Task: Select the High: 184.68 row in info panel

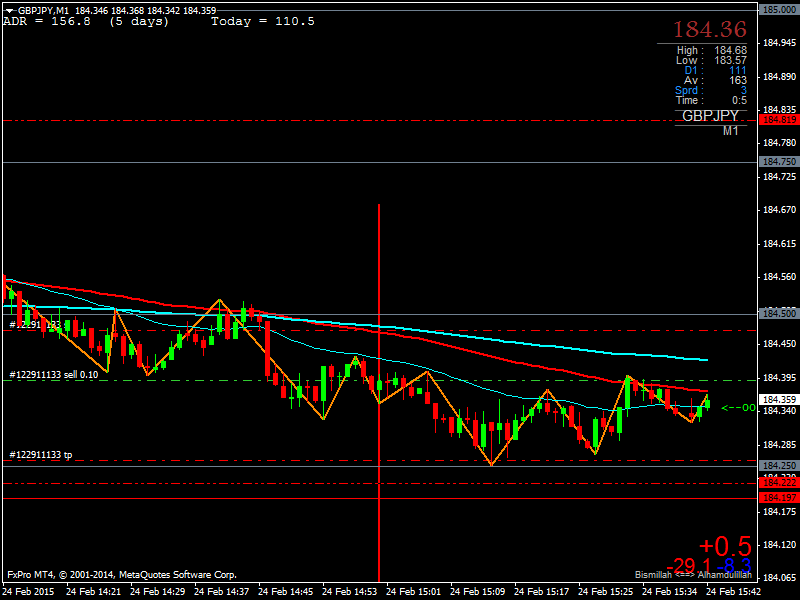Action: [712, 50]
